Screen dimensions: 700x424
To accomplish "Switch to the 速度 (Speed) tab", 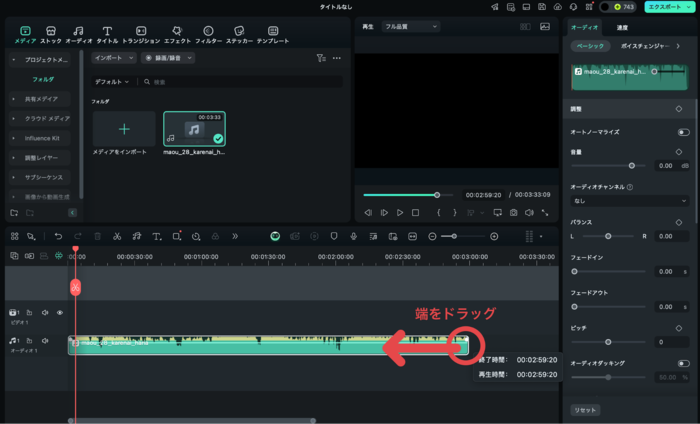I will 623,27.
